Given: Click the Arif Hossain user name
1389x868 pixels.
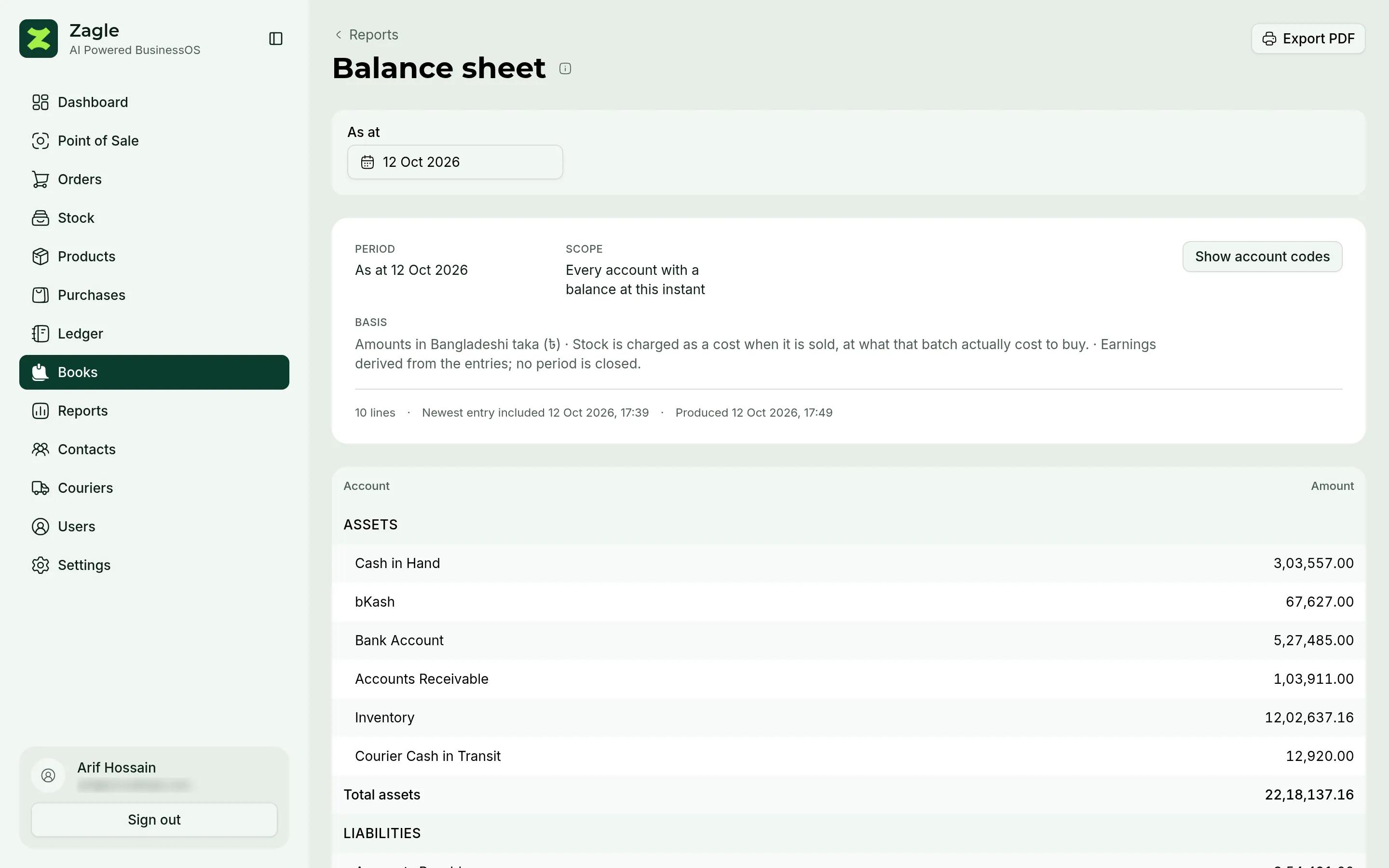Looking at the screenshot, I should point(117,768).
